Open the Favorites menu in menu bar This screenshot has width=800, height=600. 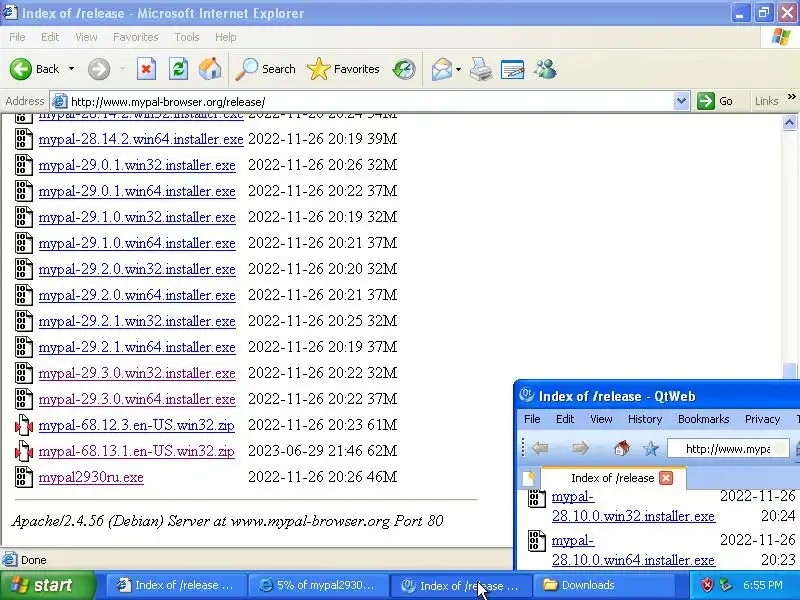pyautogui.click(x=136, y=37)
